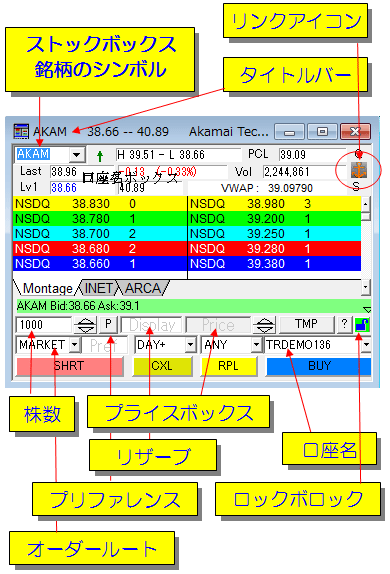Screen dimensions: 390x574
Task: Click the share quantity up-down spinner
Action: (85, 325)
